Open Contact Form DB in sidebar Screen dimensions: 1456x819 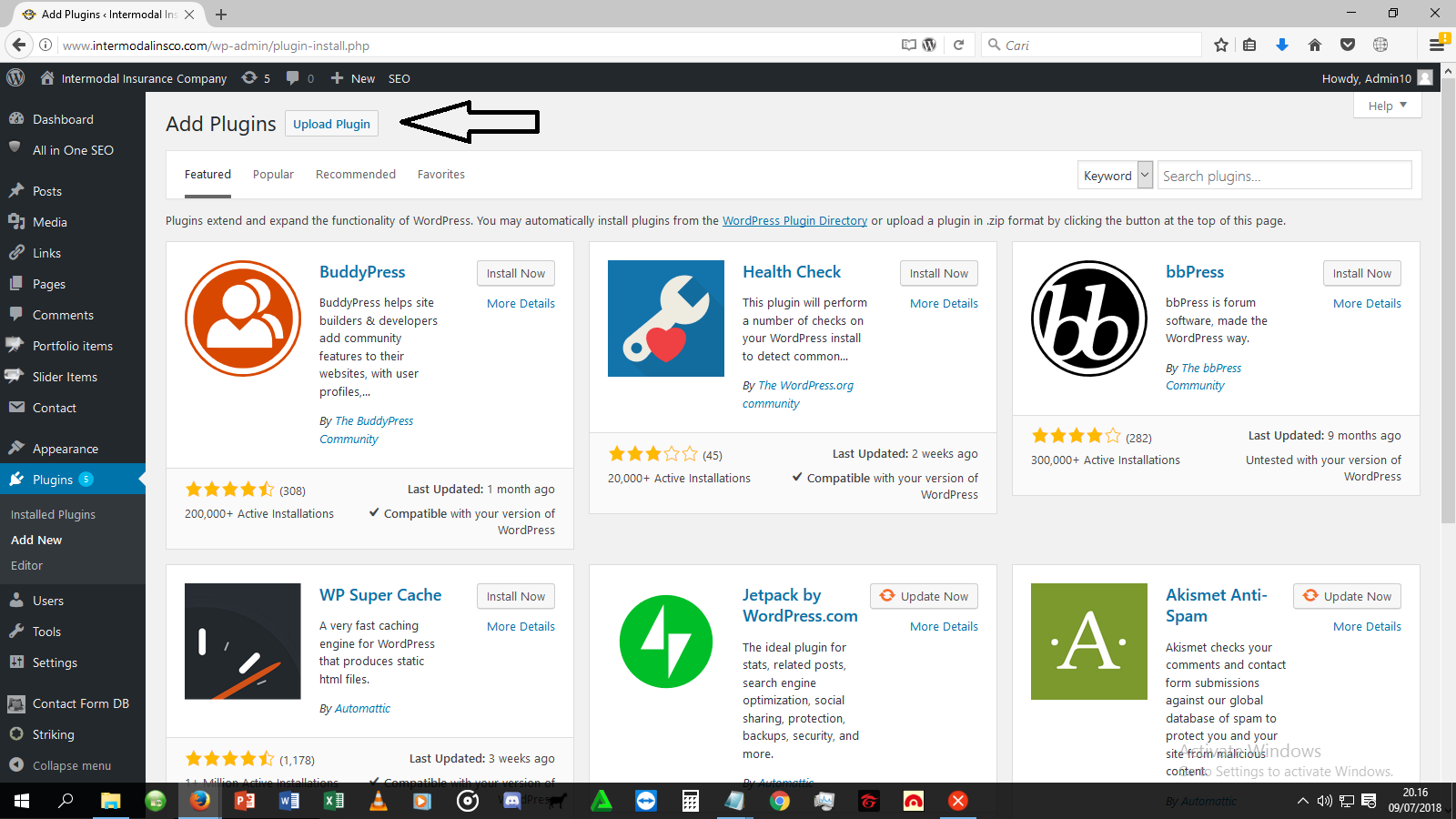click(x=73, y=703)
